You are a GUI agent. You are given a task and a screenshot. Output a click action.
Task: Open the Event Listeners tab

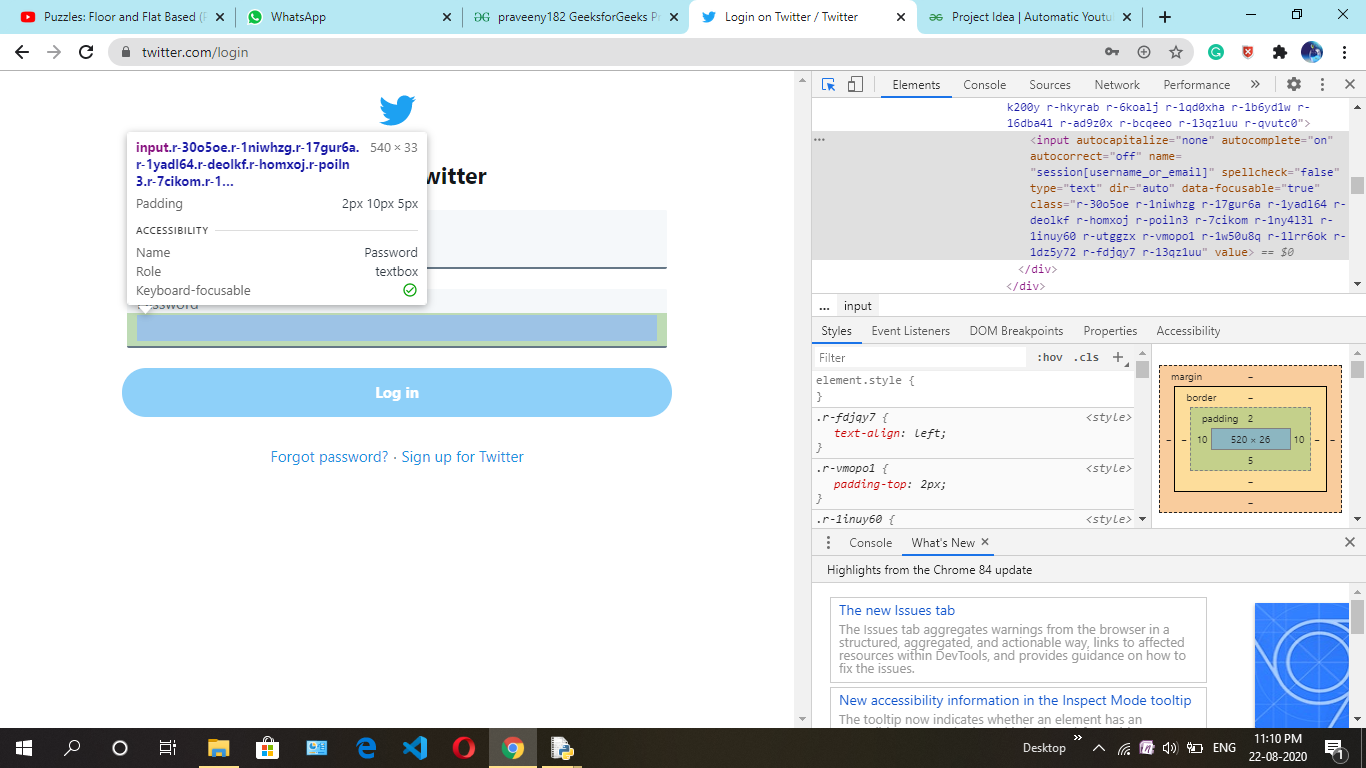pos(910,331)
